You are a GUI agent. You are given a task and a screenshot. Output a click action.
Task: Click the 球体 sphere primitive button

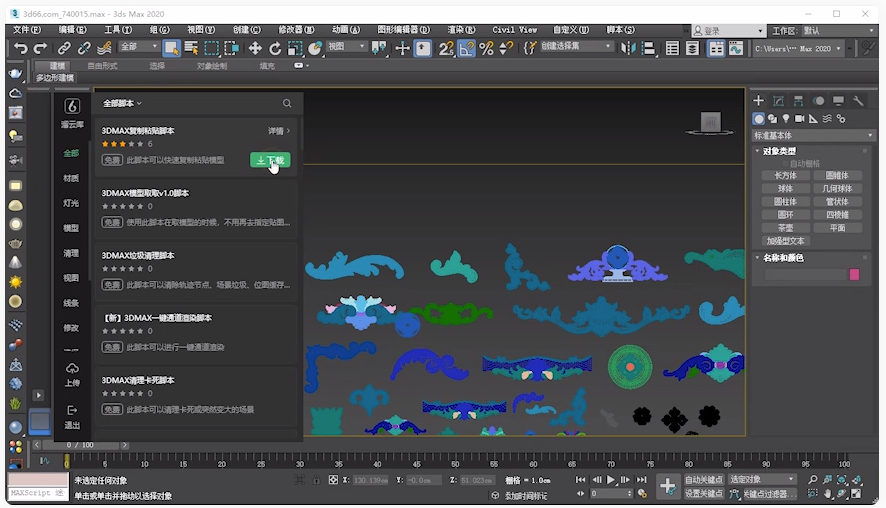coord(785,189)
